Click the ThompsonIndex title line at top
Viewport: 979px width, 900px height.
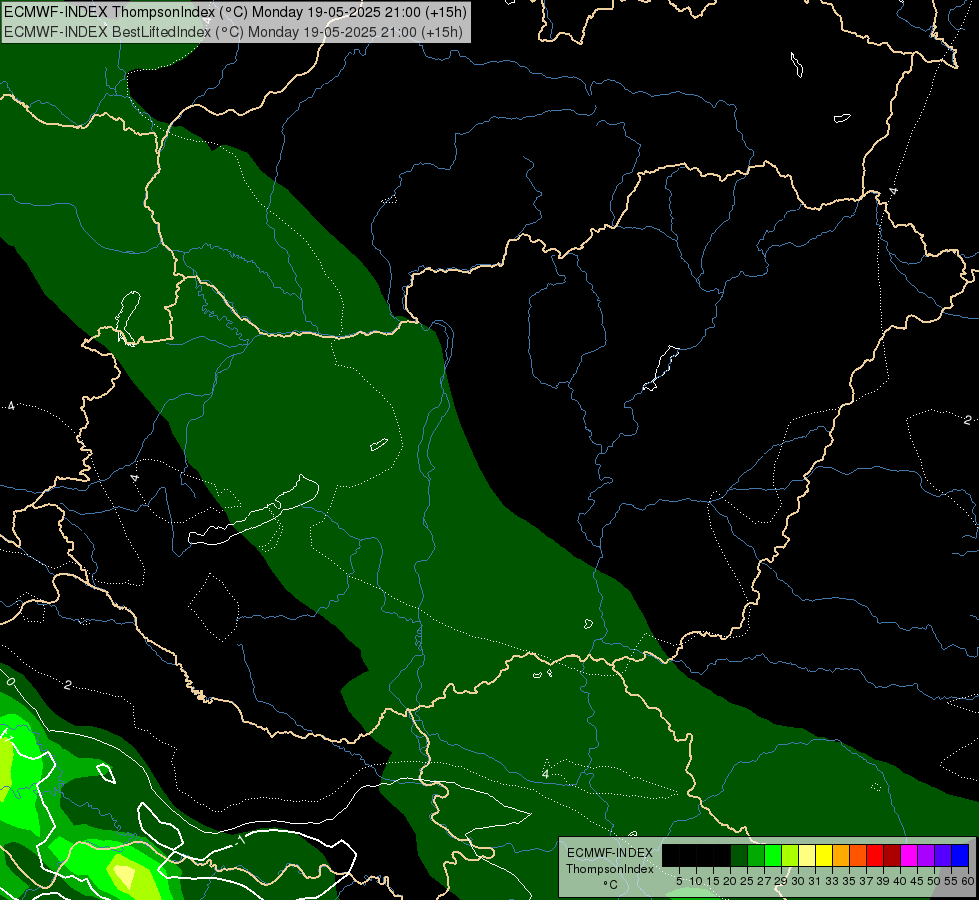click(235, 12)
